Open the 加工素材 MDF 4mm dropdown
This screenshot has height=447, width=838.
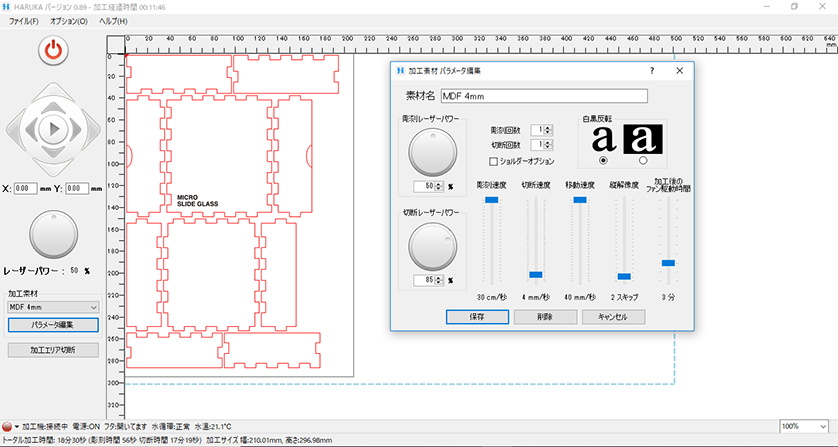(x=52, y=307)
